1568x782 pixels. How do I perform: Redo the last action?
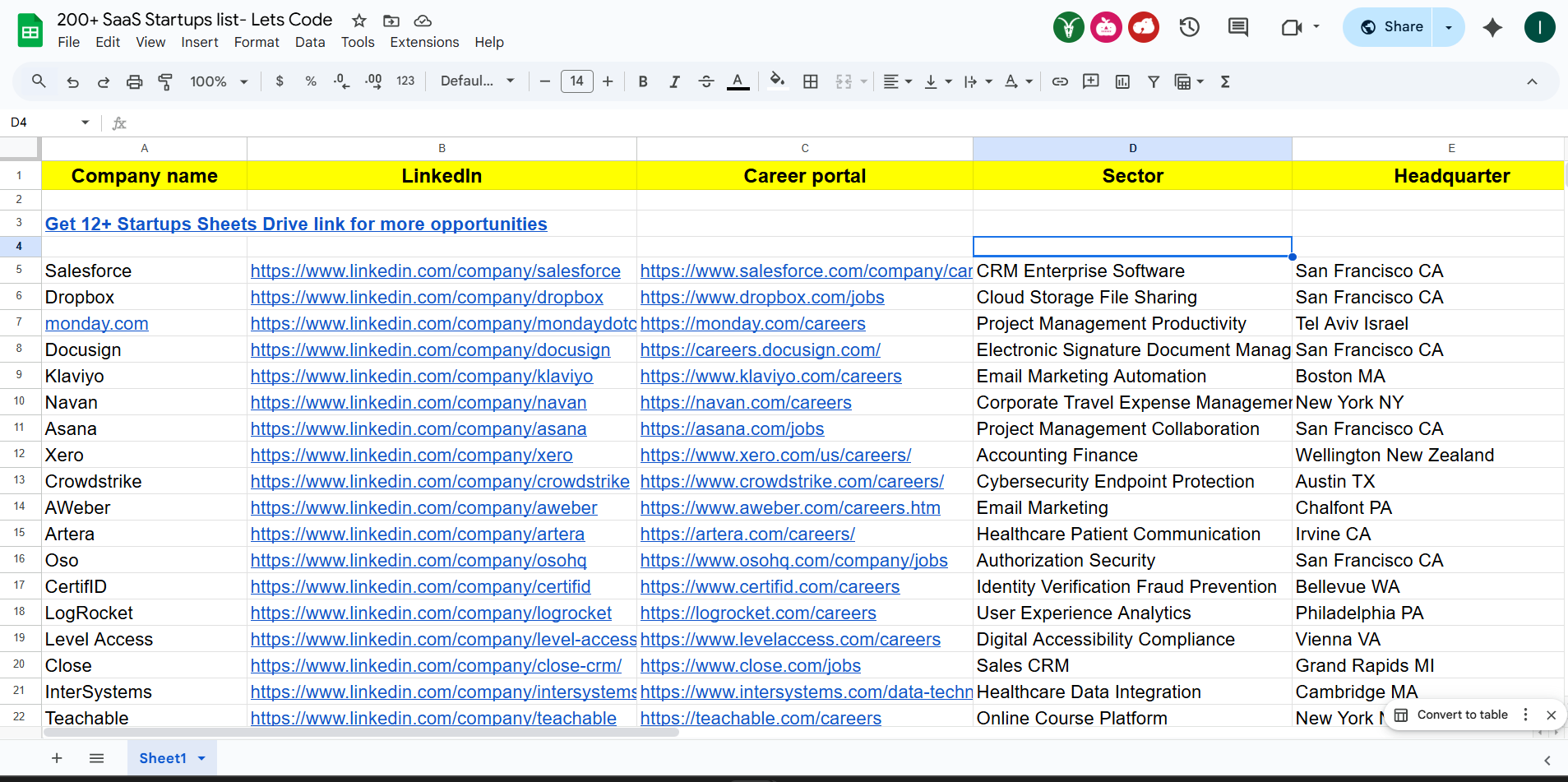point(104,81)
